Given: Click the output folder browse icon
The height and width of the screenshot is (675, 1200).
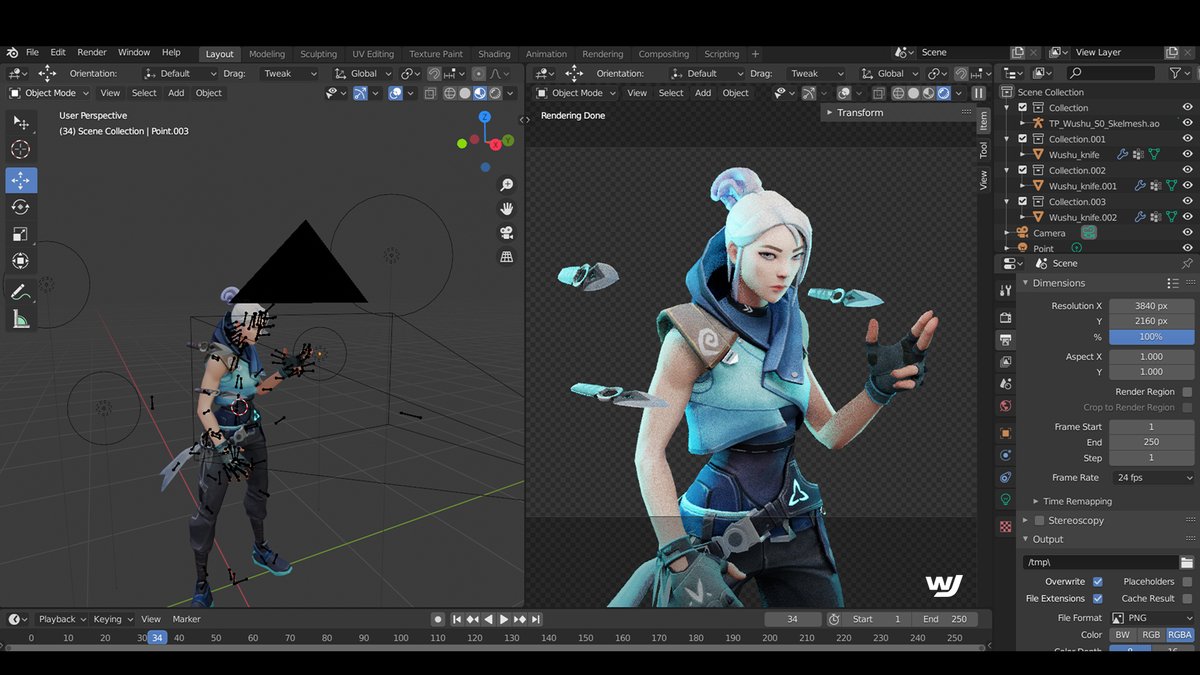Looking at the screenshot, I should 1187,563.
